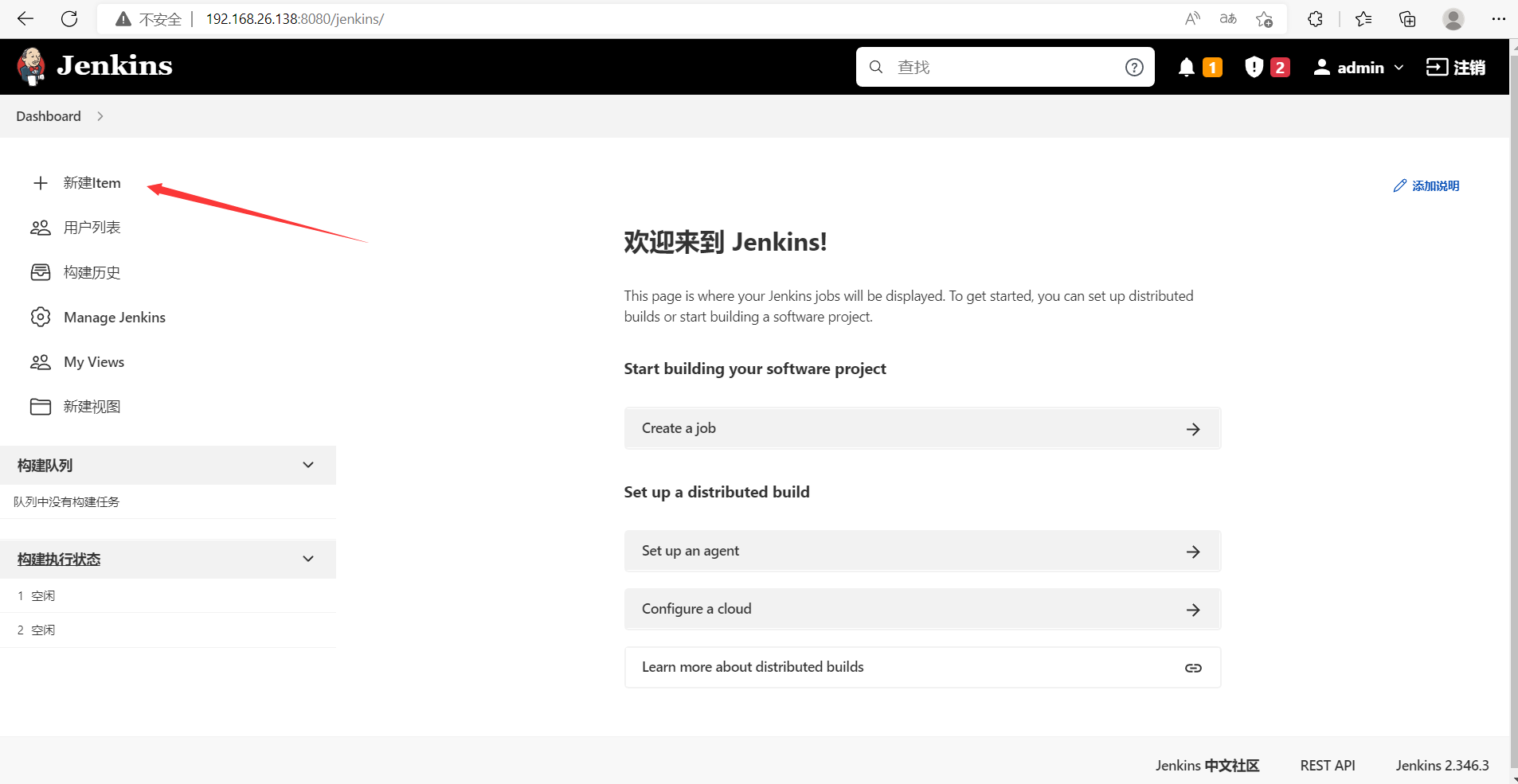Image resolution: width=1518 pixels, height=784 pixels.
Task: Expand the admin user dropdown
Action: (x=1399, y=68)
